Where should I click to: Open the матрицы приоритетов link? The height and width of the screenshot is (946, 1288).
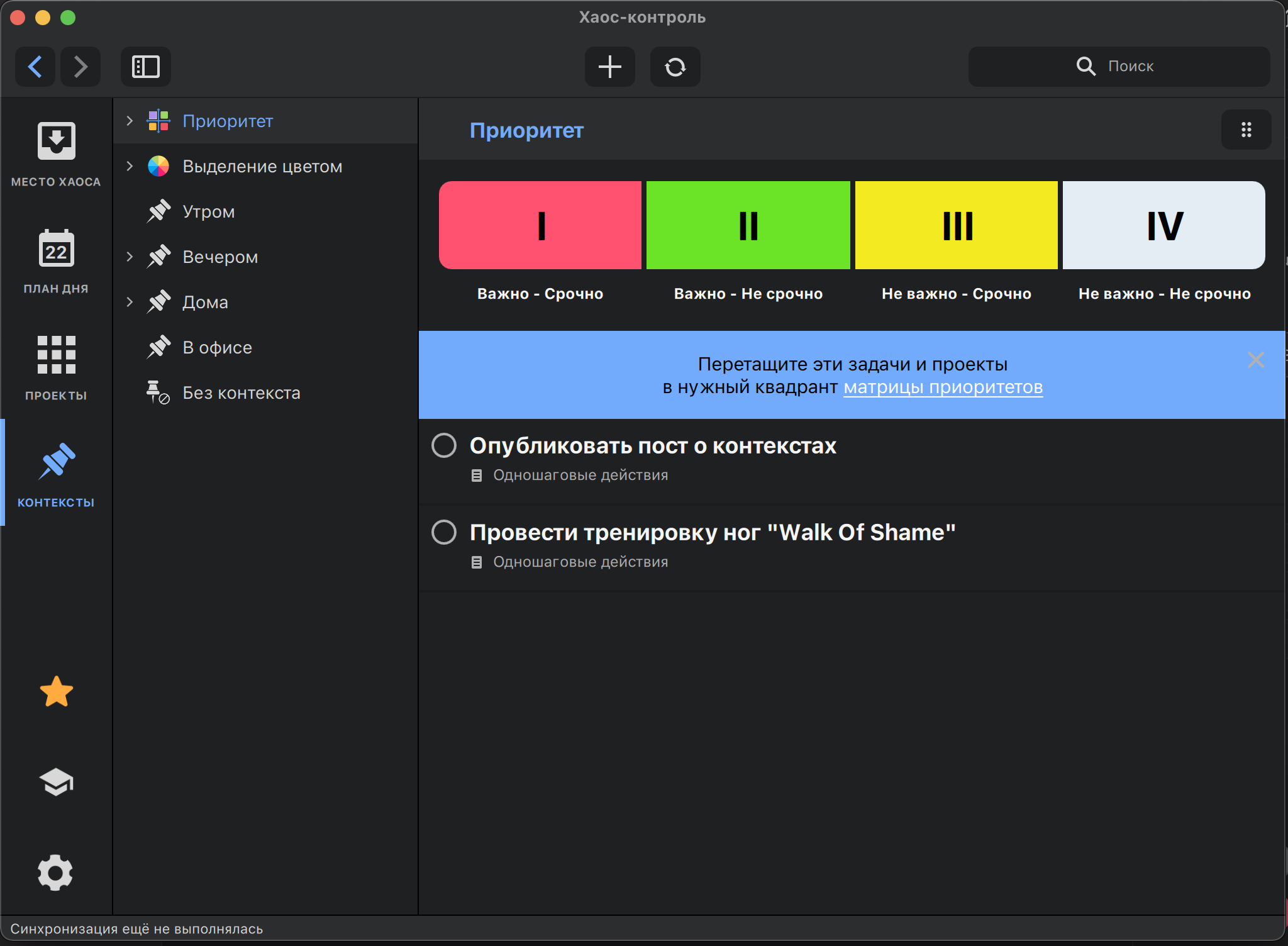click(x=943, y=387)
